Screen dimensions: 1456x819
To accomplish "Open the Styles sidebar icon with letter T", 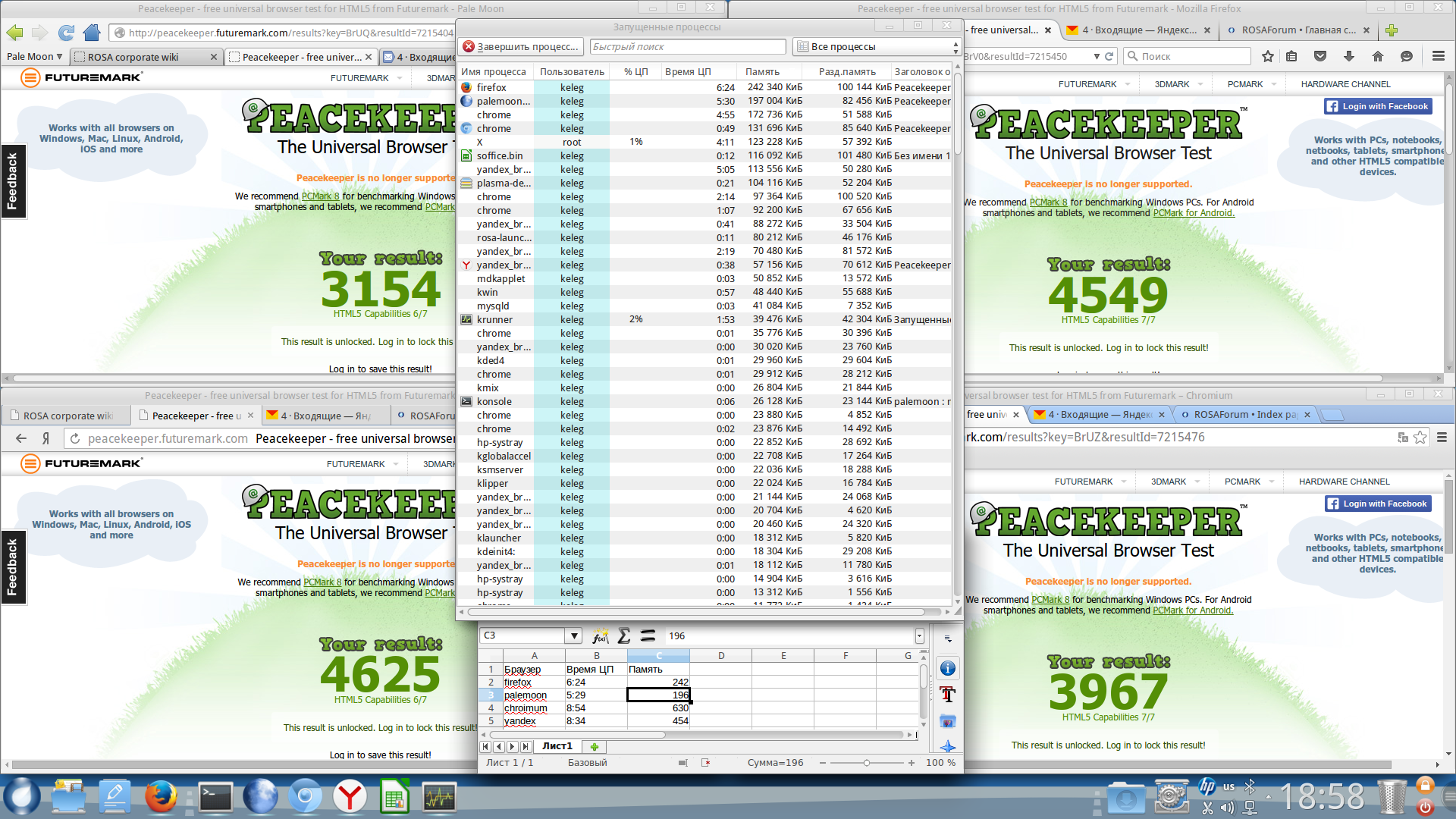I will pyautogui.click(x=947, y=694).
